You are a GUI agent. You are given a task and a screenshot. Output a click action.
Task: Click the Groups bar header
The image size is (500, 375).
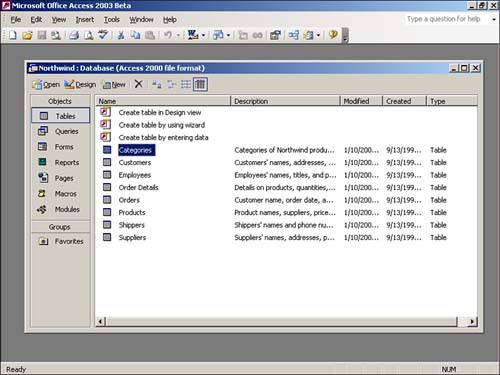click(61, 227)
